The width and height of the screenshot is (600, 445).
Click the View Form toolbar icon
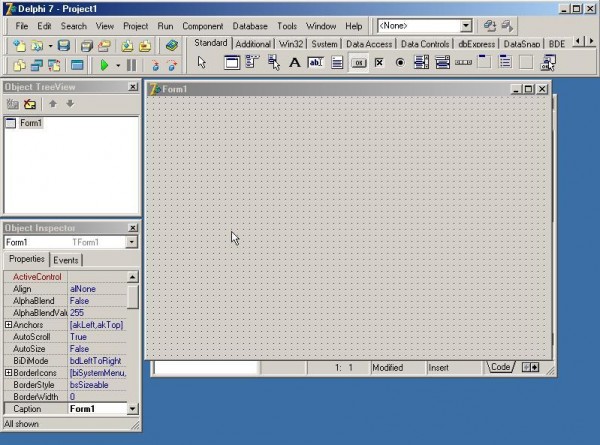[x=37, y=66]
